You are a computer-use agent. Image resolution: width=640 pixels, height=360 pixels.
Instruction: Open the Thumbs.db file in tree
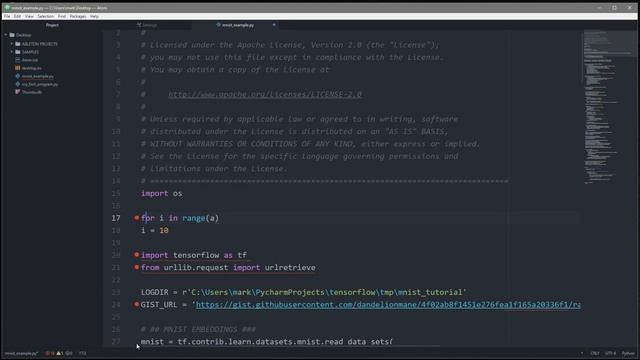(x=32, y=92)
